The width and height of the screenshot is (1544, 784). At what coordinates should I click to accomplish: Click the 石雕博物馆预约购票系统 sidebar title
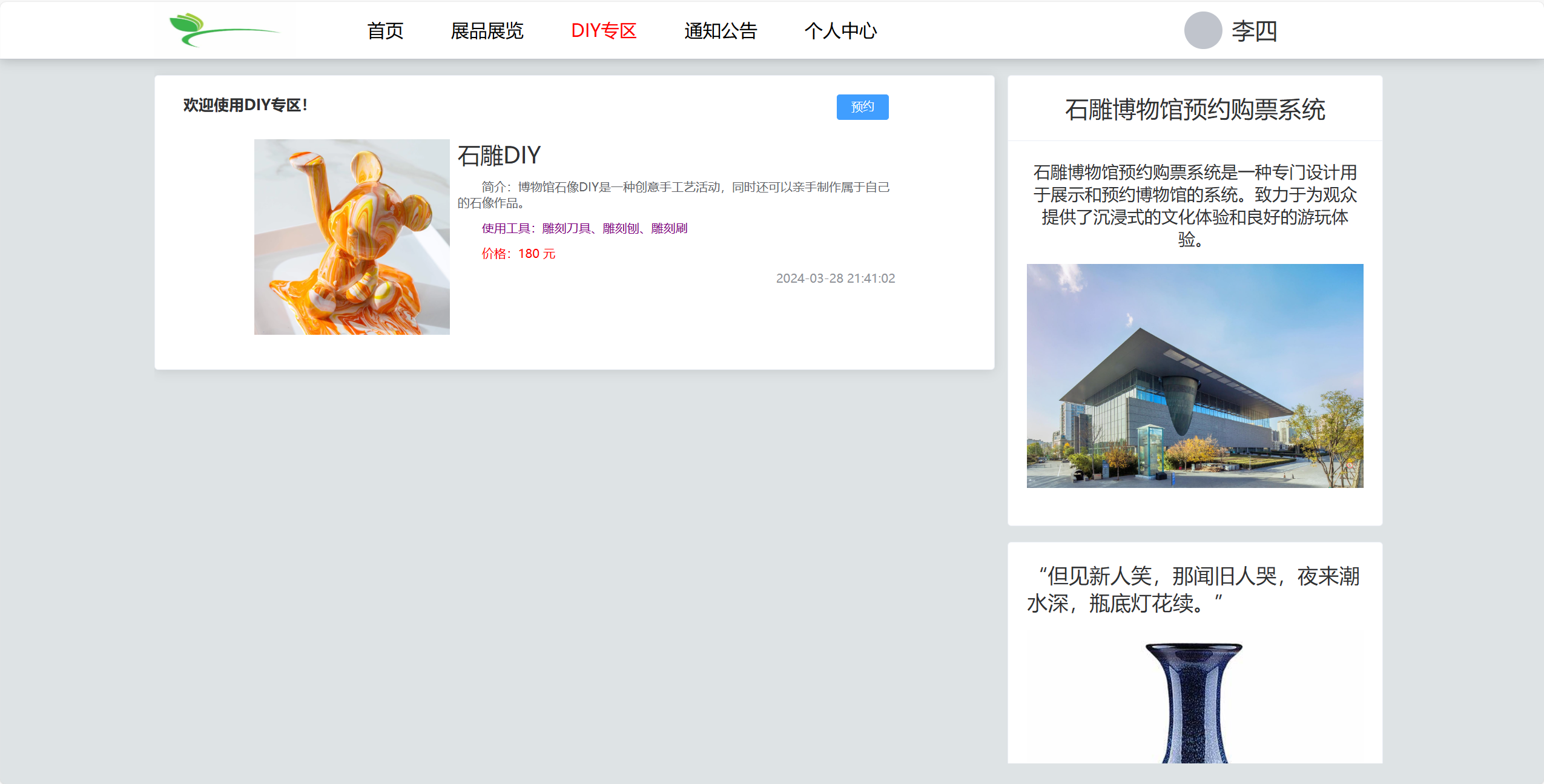coord(1195,110)
